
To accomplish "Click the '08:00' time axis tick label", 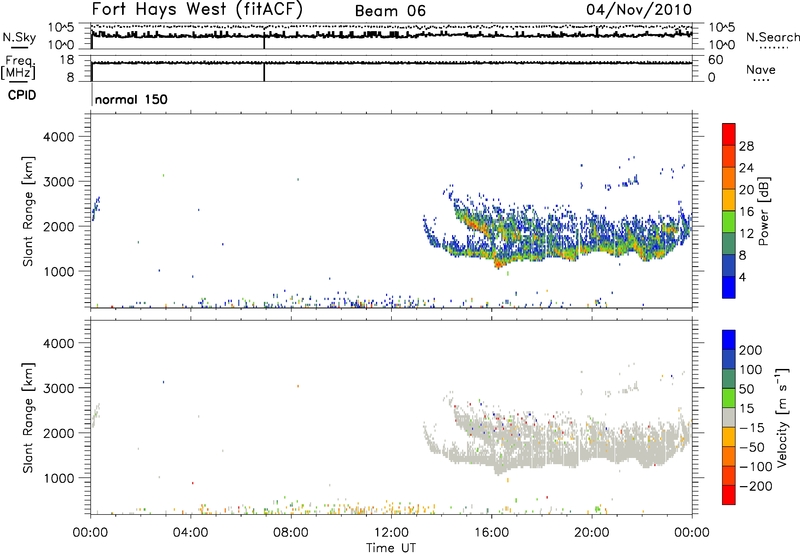I will pyautogui.click(x=291, y=533).
